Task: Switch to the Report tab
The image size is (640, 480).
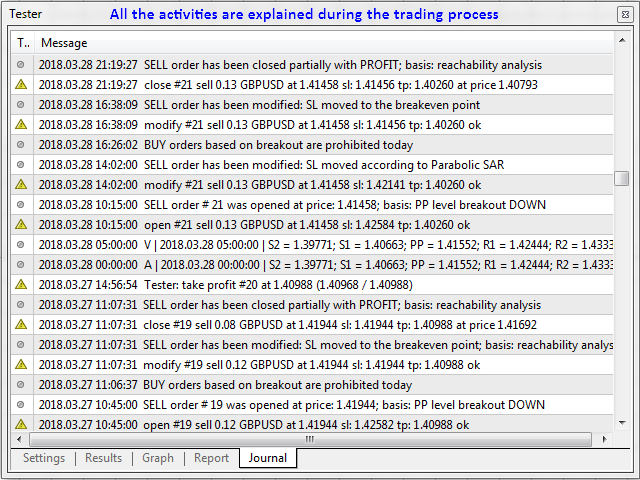Action: [211, 458]
